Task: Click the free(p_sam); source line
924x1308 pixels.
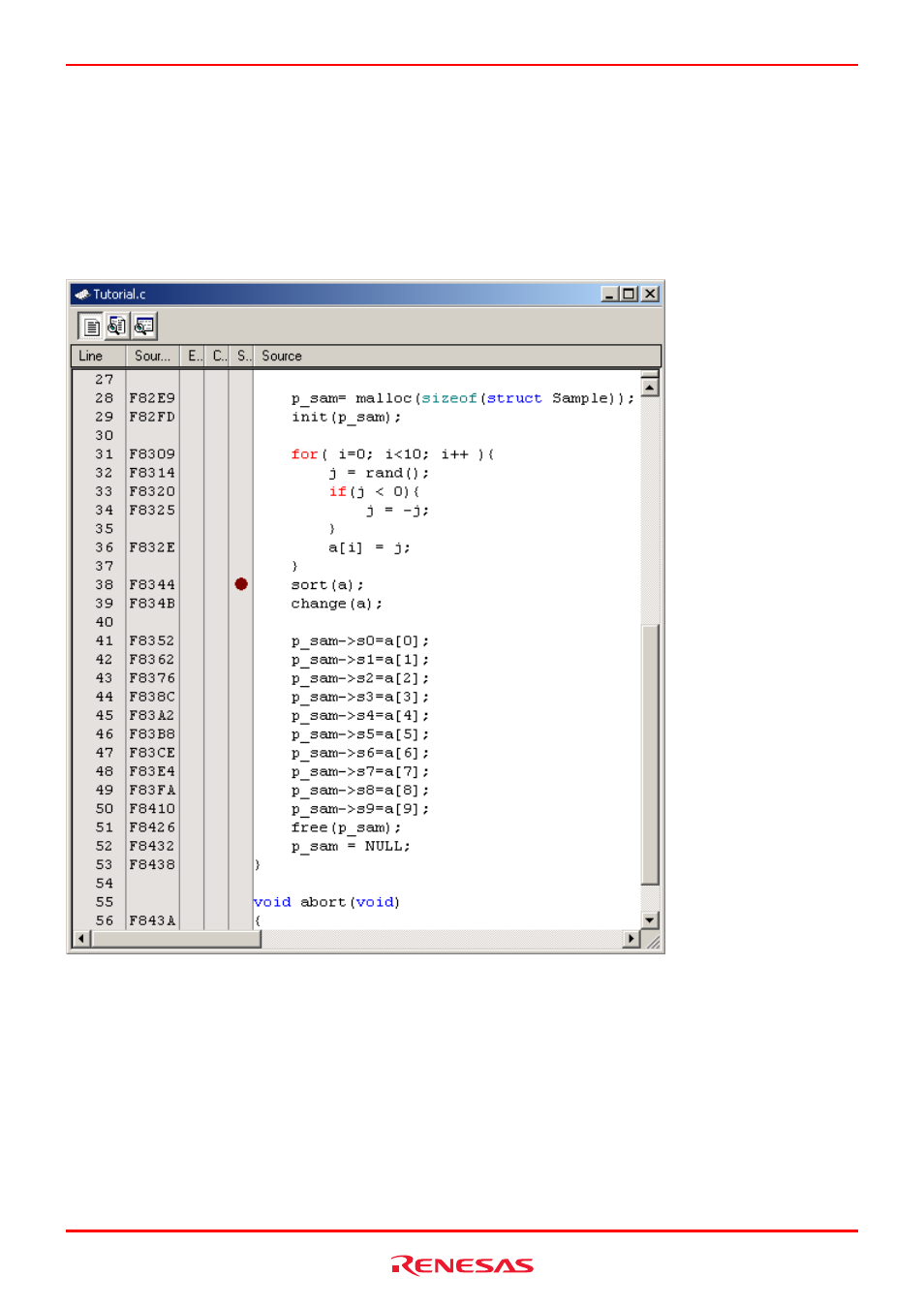Action: pyautogui.click(x=346, y=827)
